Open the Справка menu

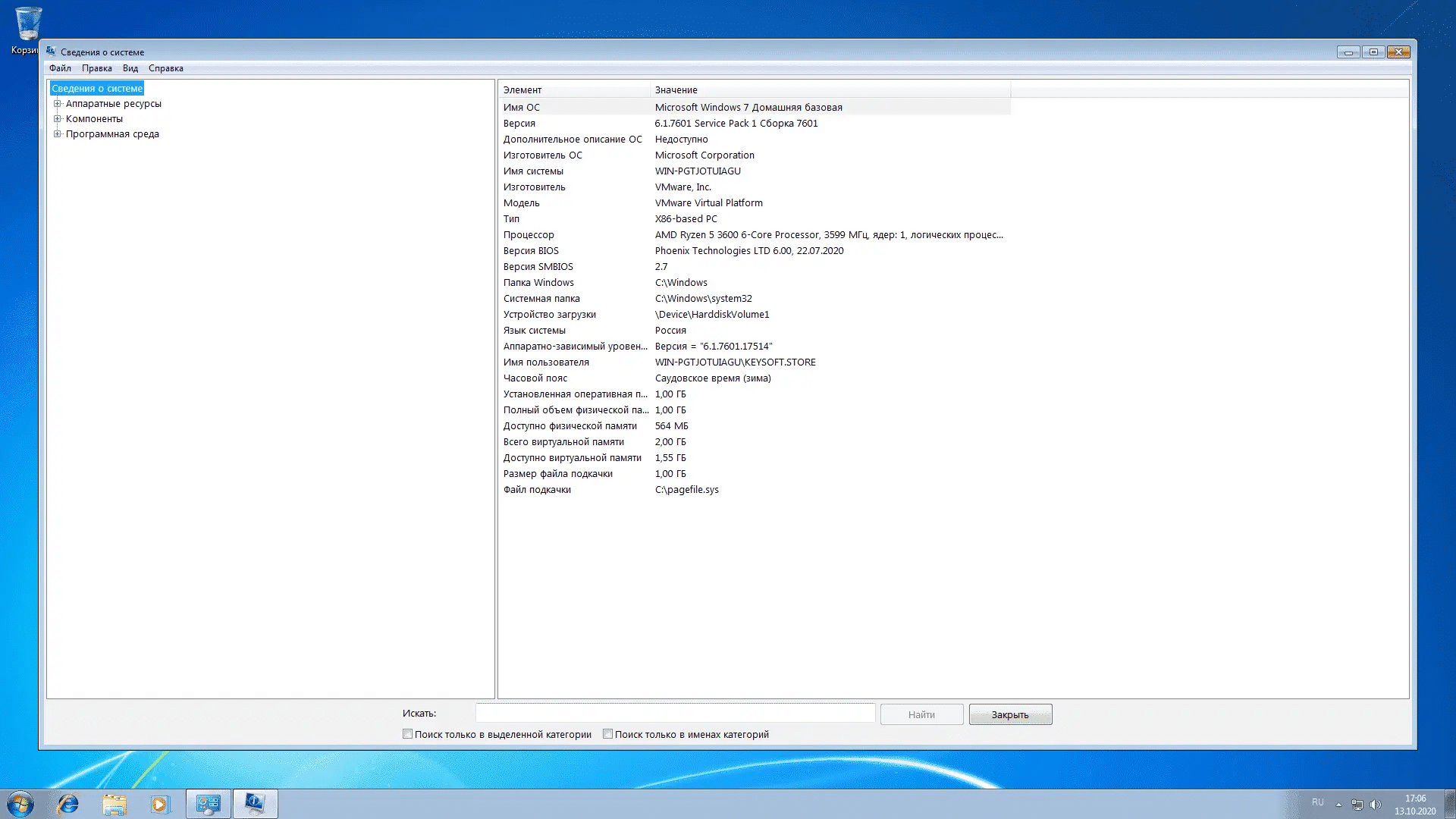(165, 68)
